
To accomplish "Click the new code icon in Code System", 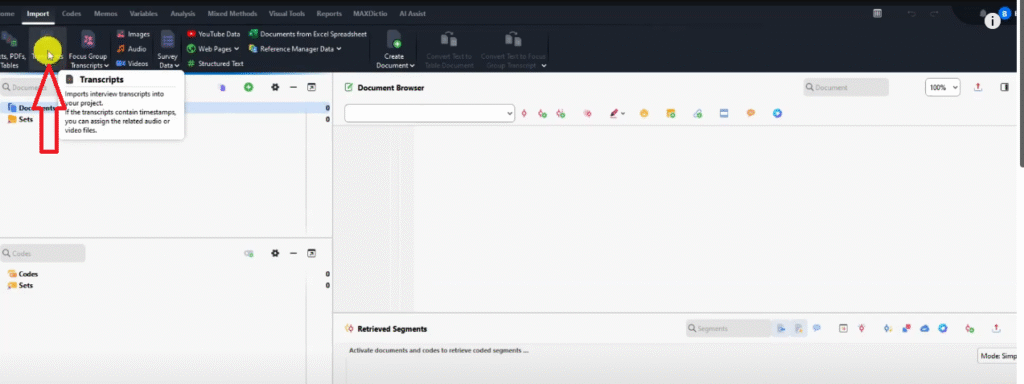I will click(248, 253).
